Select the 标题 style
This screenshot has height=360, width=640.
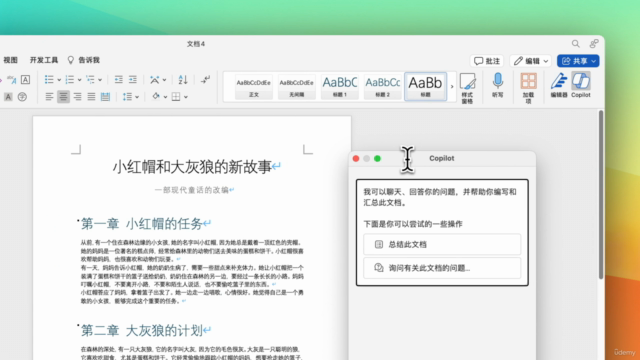click(x=425, y=87)
